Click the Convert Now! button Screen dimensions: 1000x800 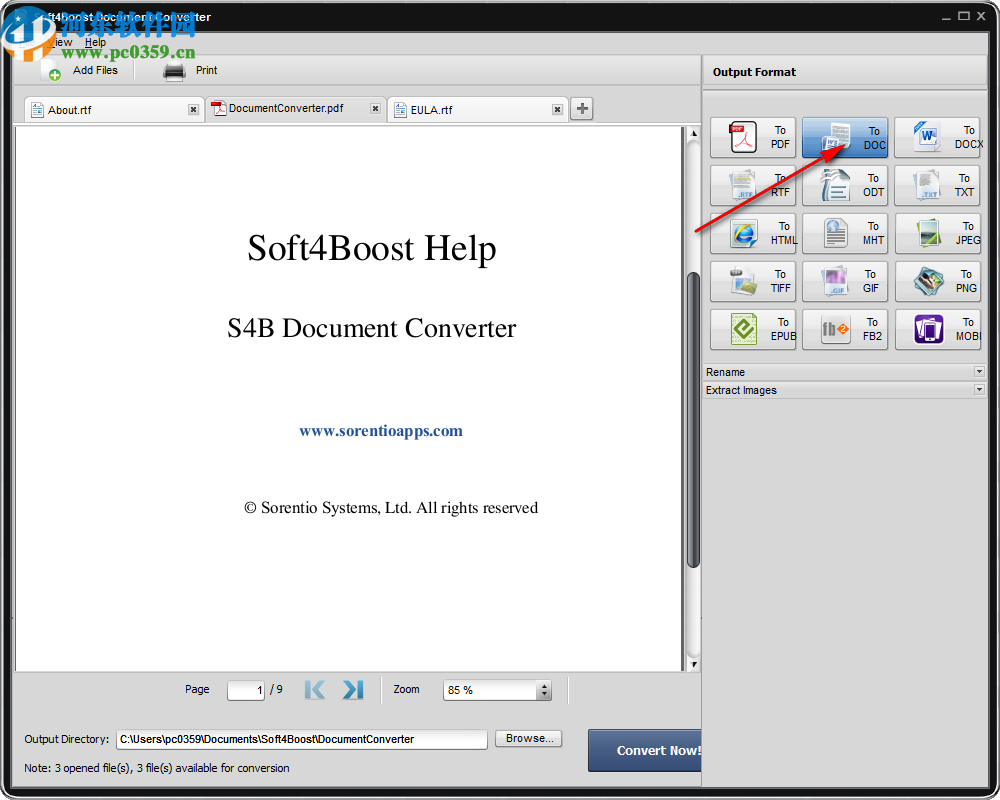coord(657,750)
